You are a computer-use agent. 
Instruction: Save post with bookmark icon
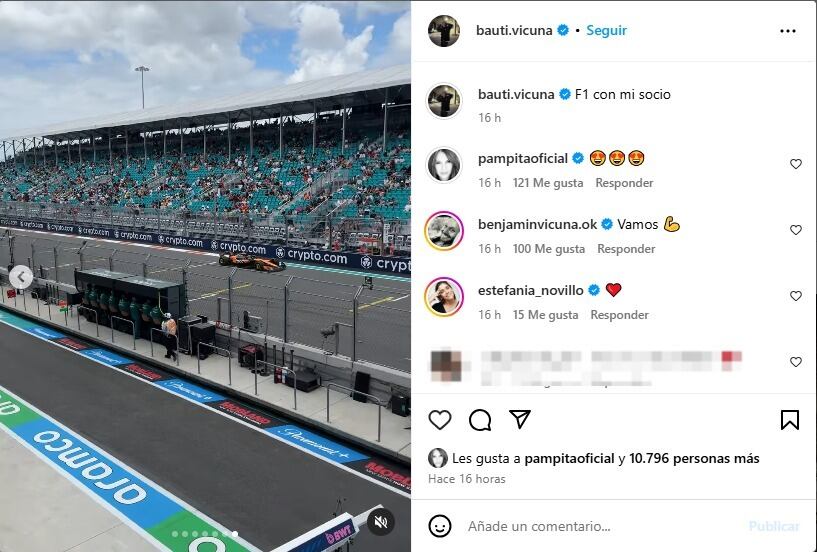(790, 420)
